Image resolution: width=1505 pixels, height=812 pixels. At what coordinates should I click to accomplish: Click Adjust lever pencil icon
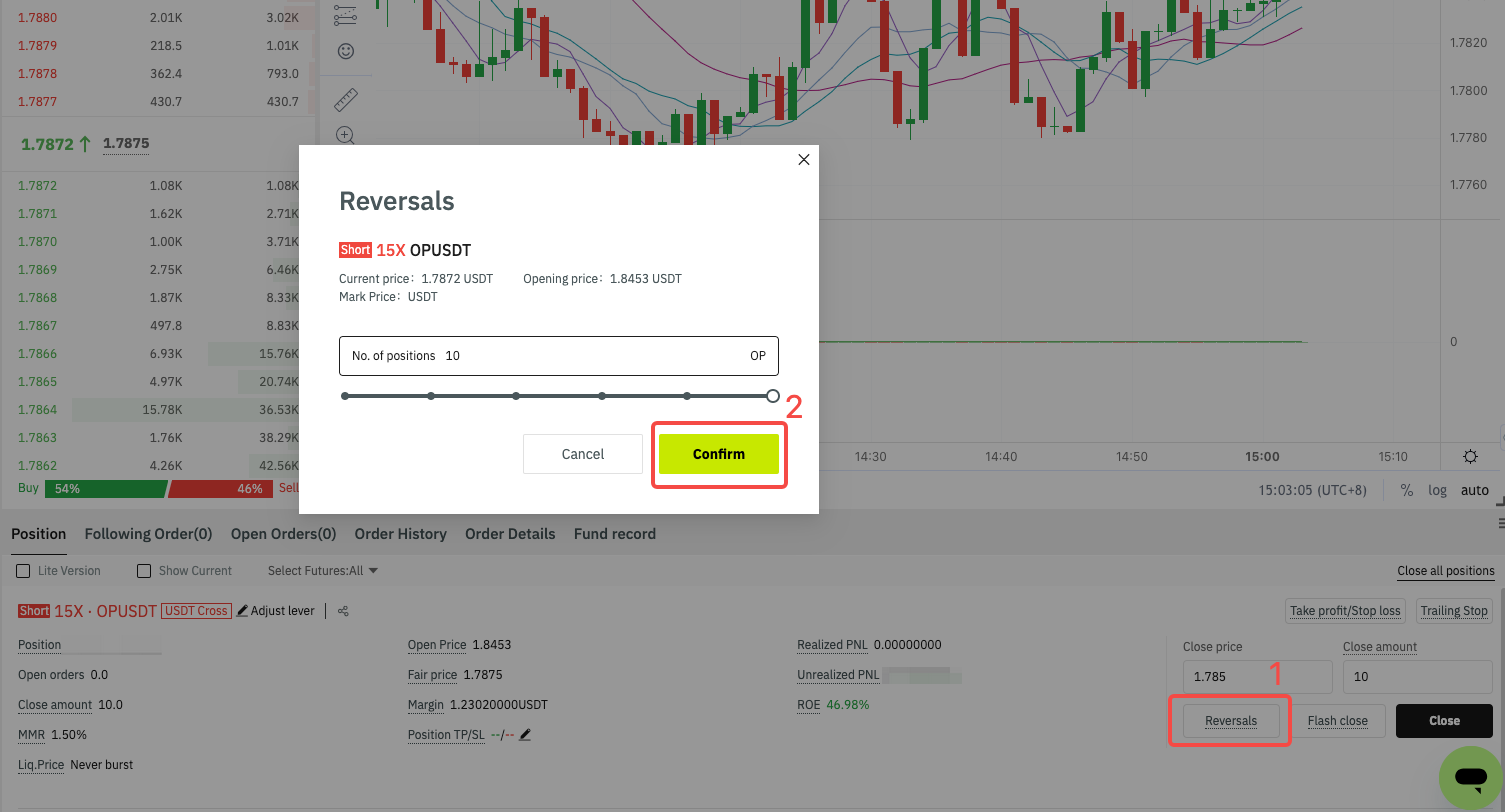point(242,611)
